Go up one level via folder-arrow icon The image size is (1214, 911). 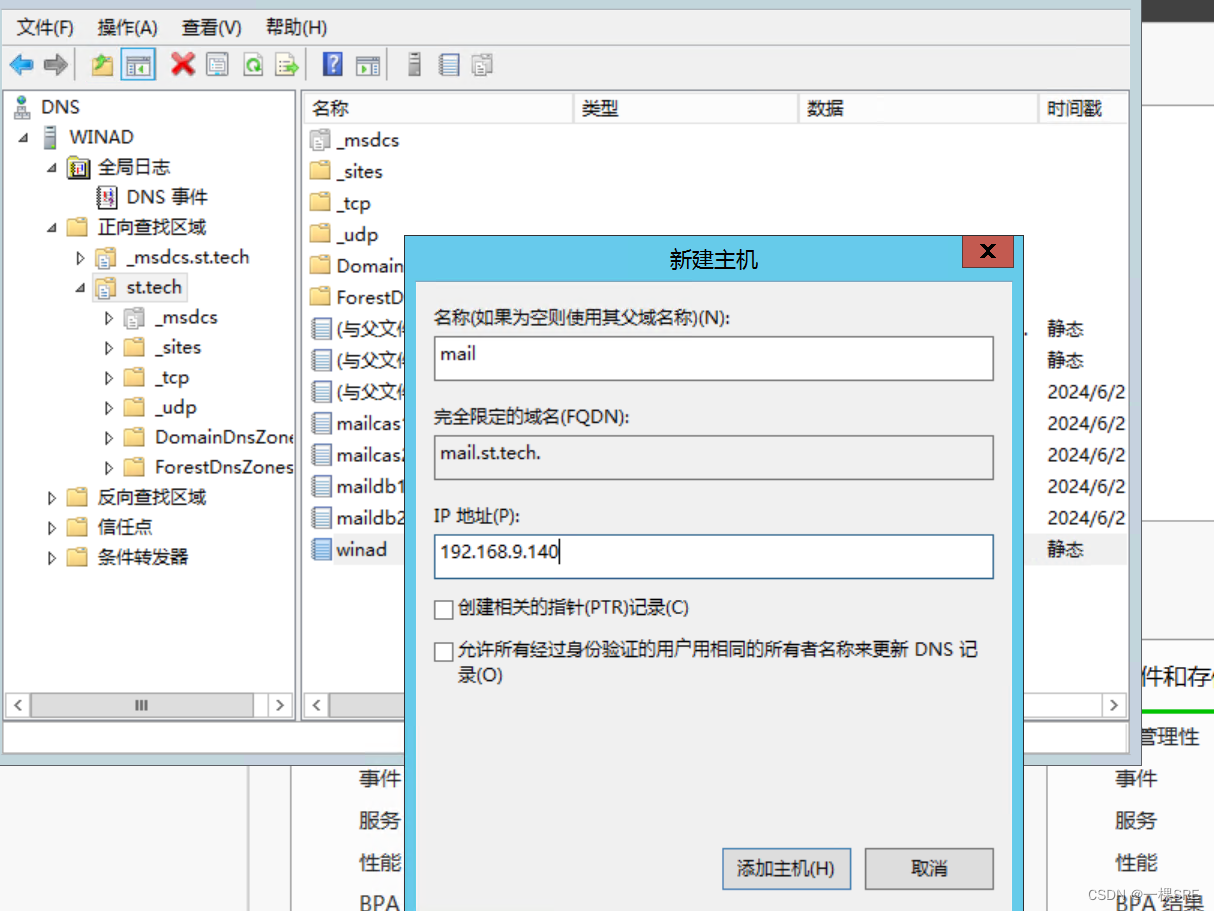point(102,65)
